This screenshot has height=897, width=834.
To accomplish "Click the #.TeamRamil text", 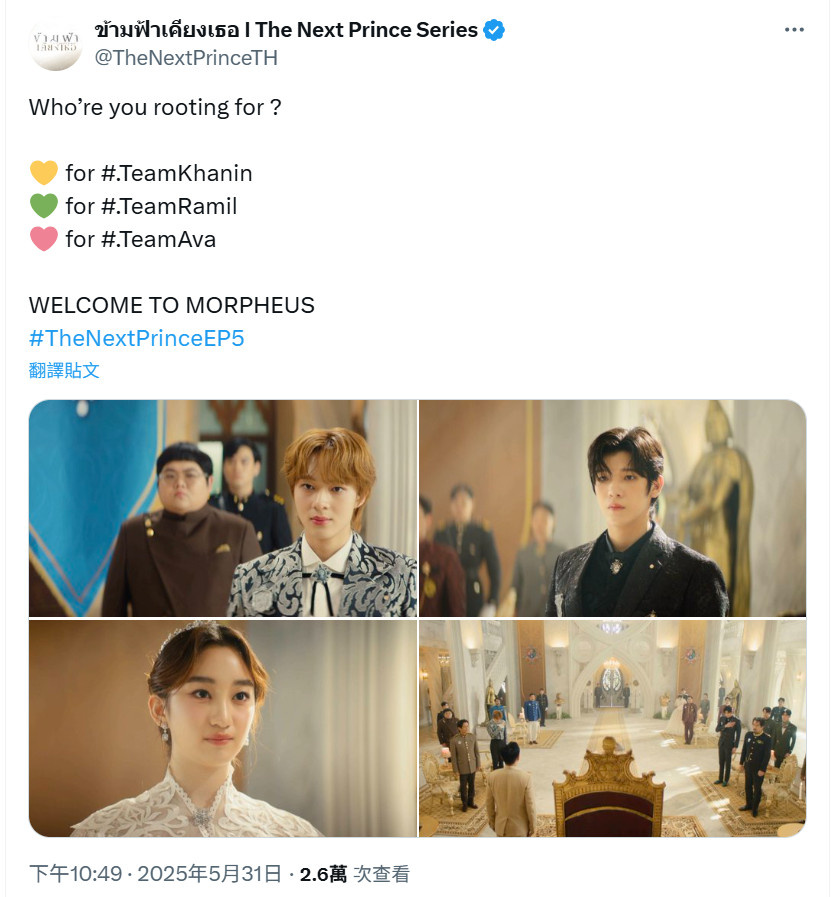I will coord(169,207).
